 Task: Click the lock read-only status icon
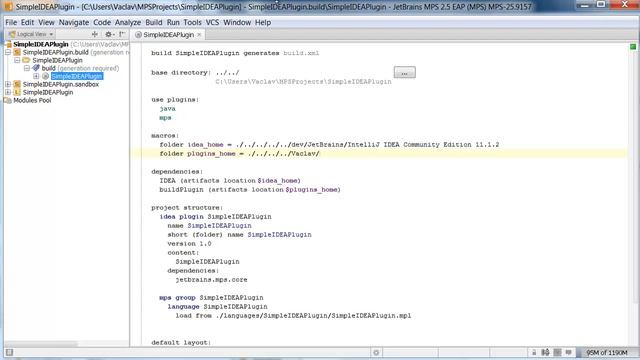534,352
